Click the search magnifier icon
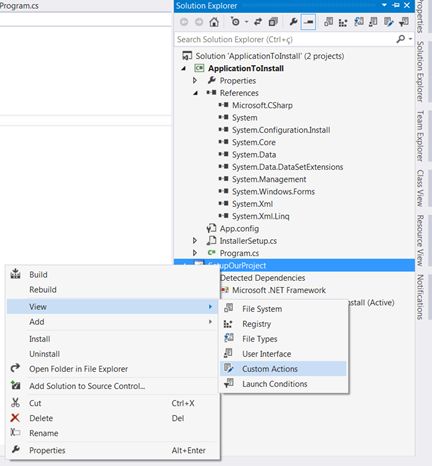The width and height of the screenshot is (432, 466). (401, 39)
